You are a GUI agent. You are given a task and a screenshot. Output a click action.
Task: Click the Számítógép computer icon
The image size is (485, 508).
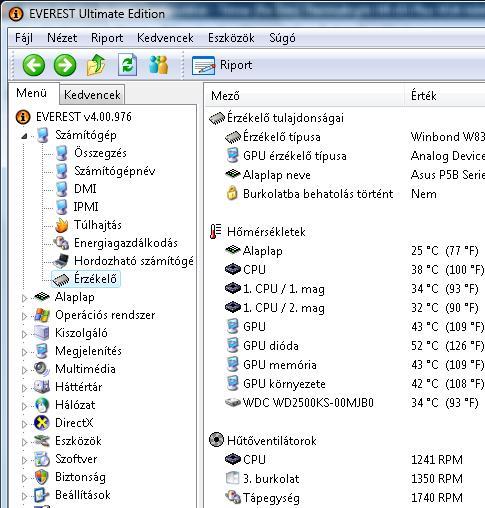[x=42, y=135]
